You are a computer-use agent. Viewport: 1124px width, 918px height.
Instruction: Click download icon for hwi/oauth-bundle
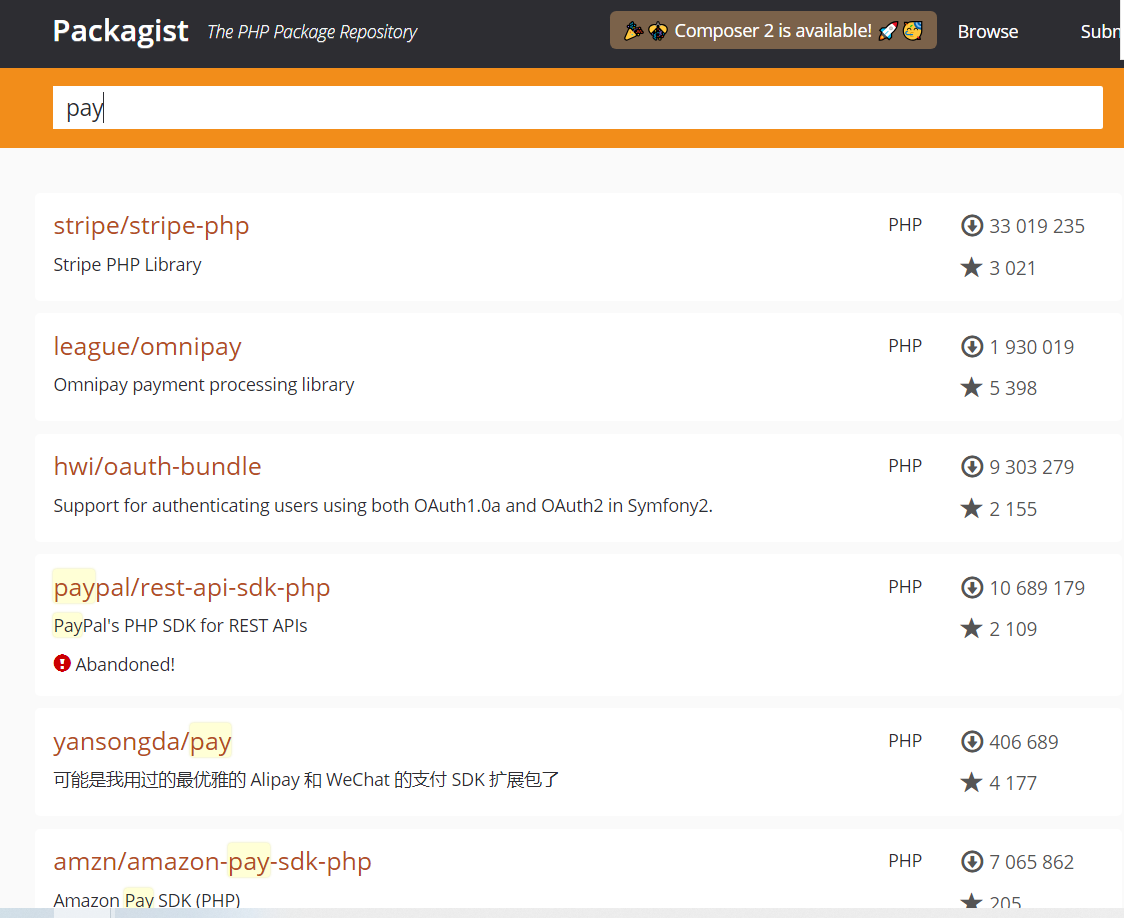(971, 467)
